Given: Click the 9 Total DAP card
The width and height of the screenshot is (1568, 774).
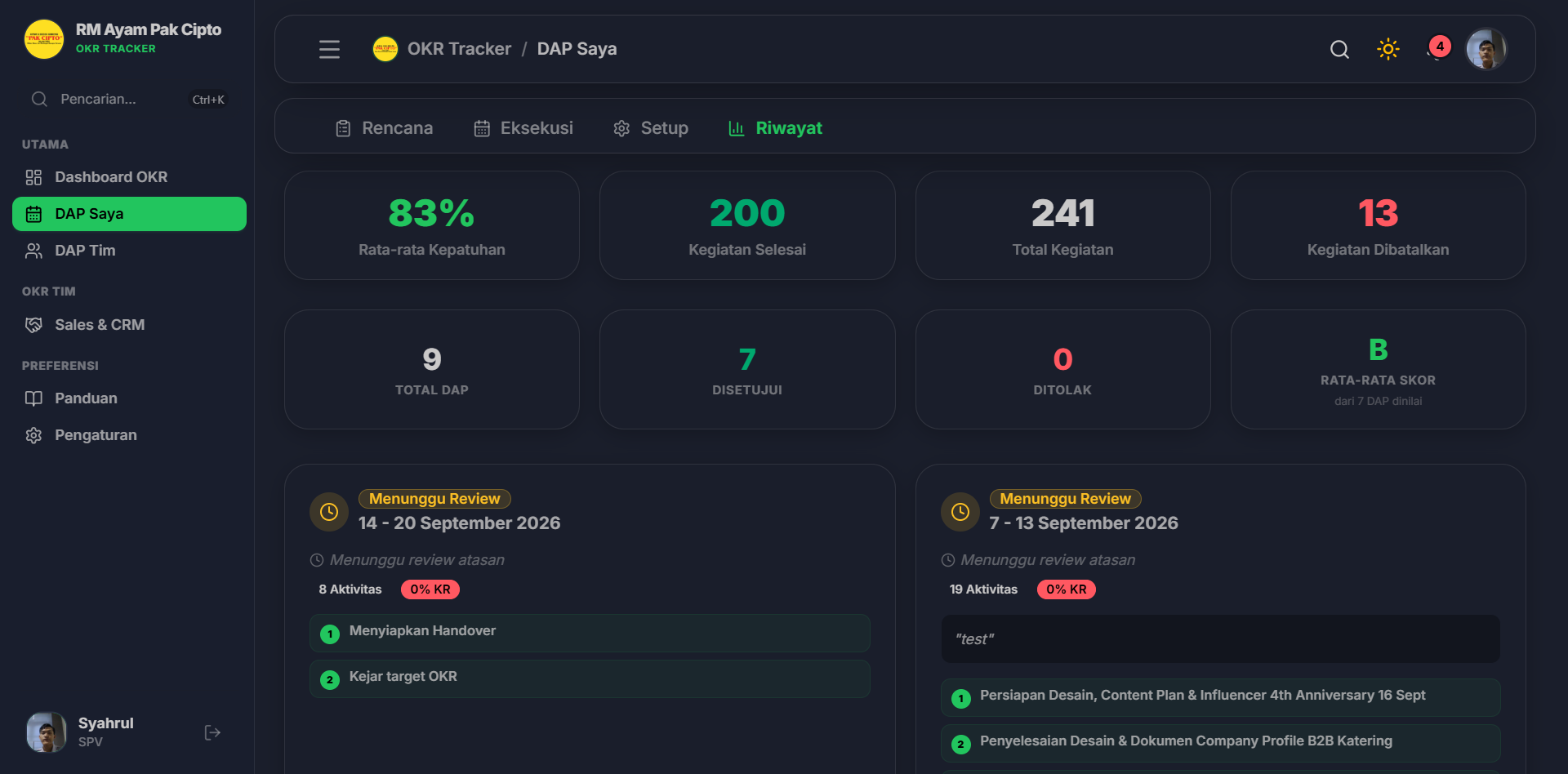Looking at the screenshot, I should pos(432,370).
